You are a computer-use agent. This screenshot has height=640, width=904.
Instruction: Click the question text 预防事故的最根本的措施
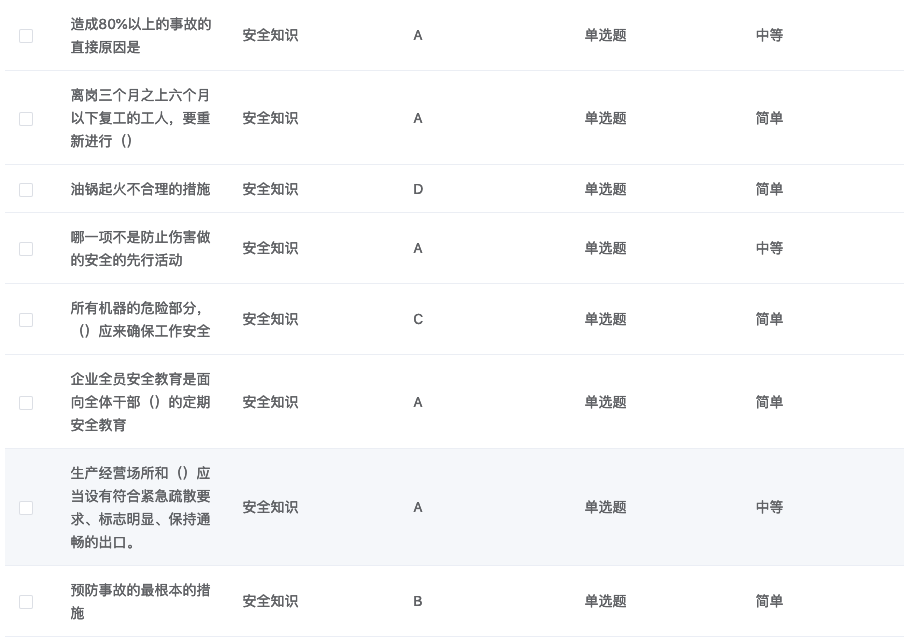tap(140, 601)
